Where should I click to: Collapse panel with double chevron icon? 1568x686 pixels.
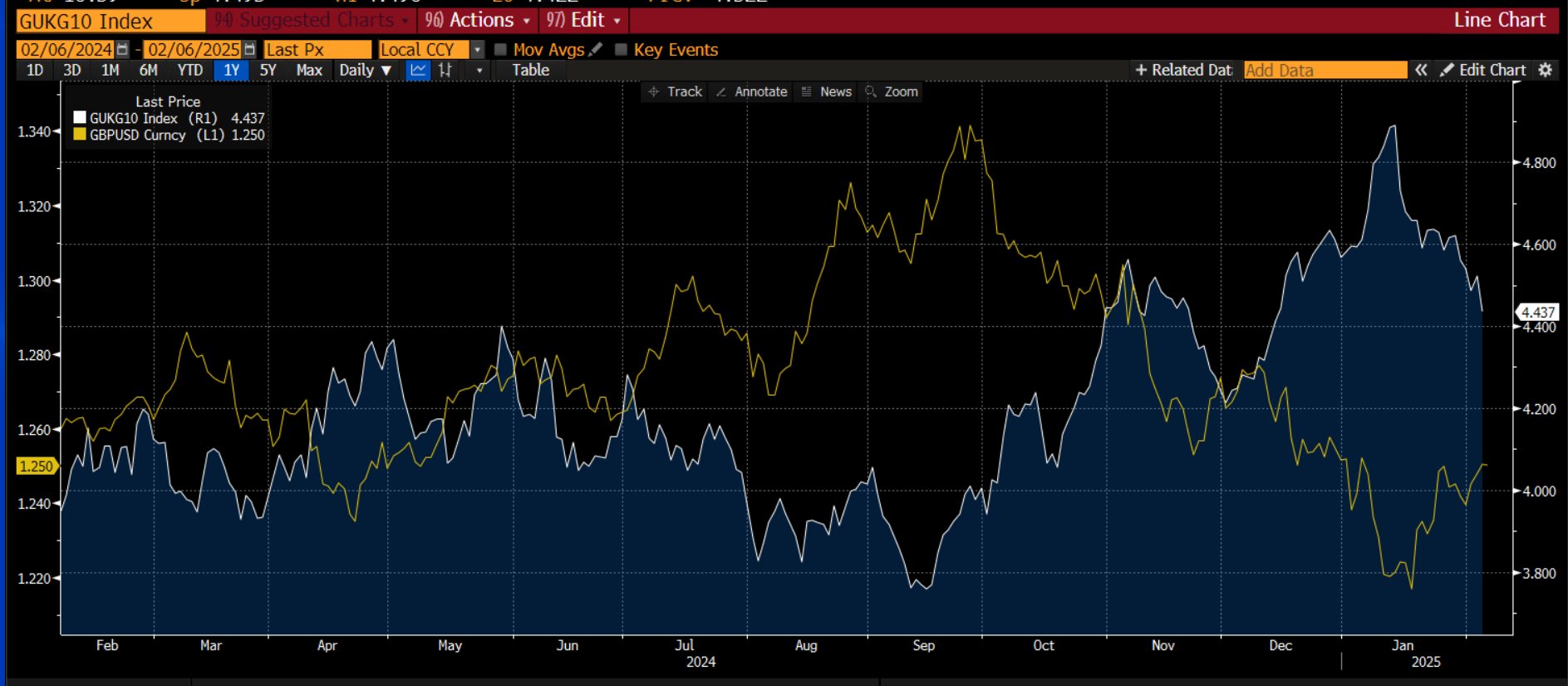pyautogui.click(x=1422, y=70)
